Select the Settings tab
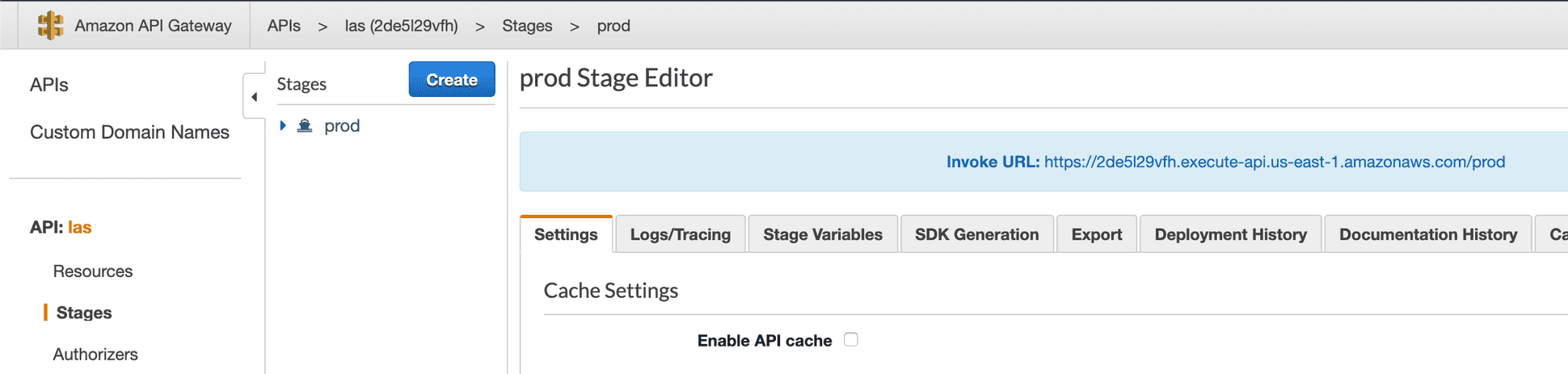 coord(566,234)
